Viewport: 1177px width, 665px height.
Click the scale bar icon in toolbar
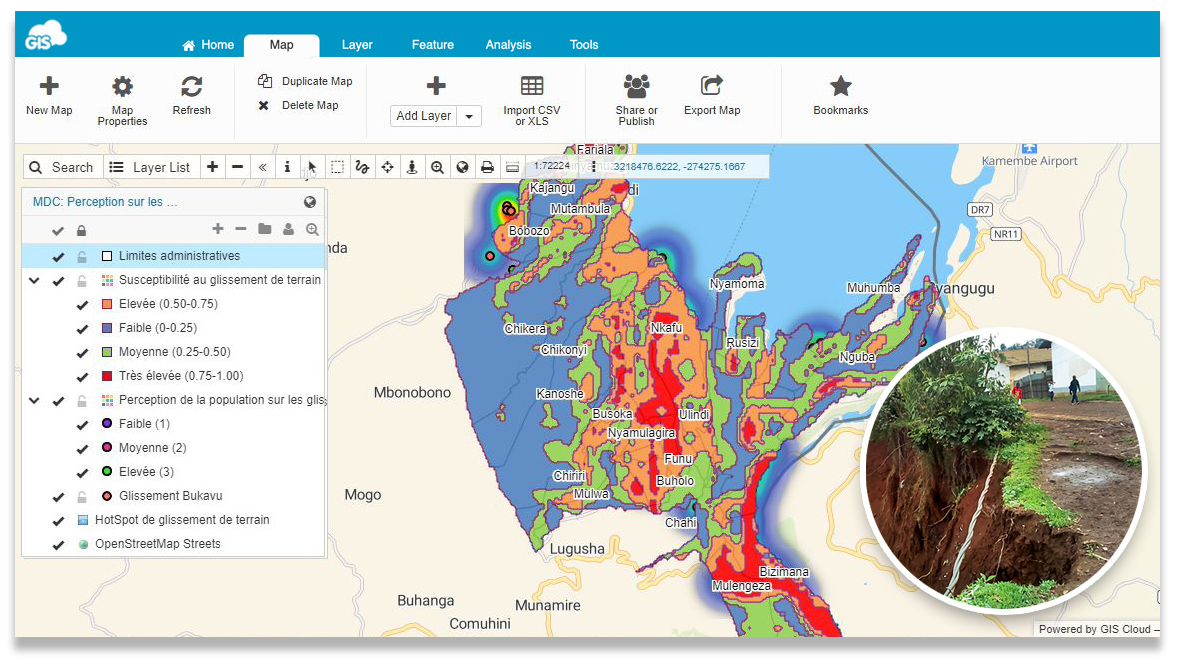(x=512, y=167)
